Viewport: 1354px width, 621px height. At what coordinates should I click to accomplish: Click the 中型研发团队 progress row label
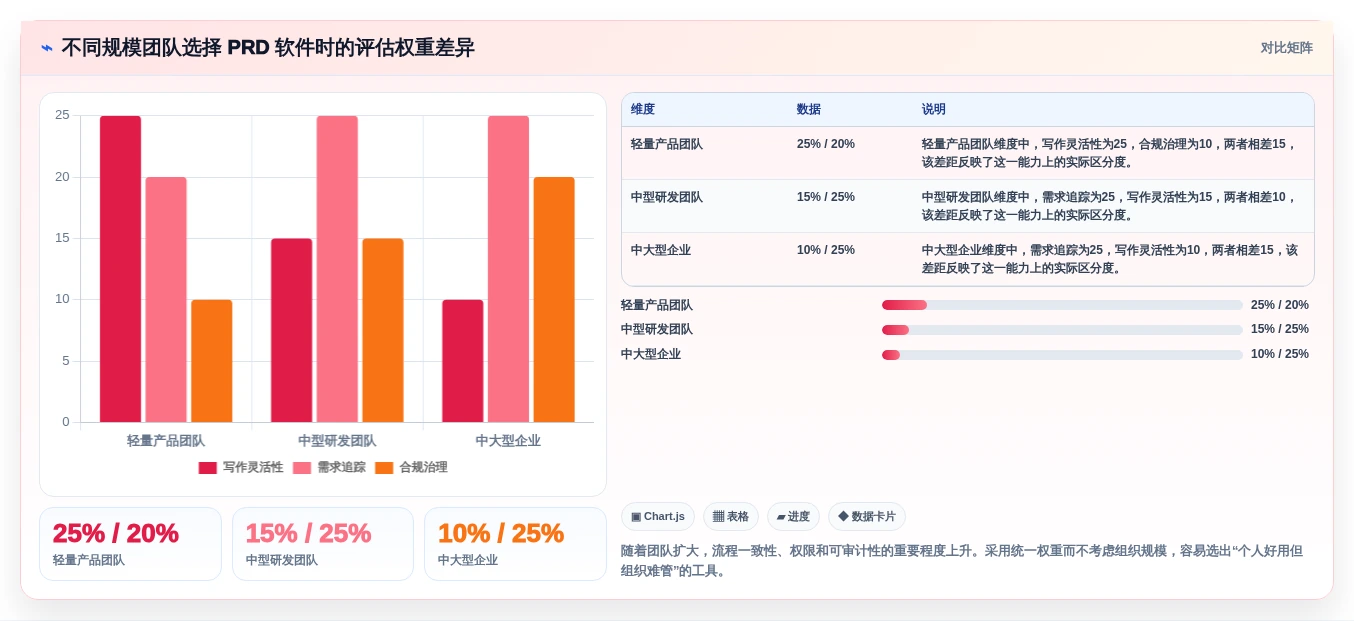657,330
